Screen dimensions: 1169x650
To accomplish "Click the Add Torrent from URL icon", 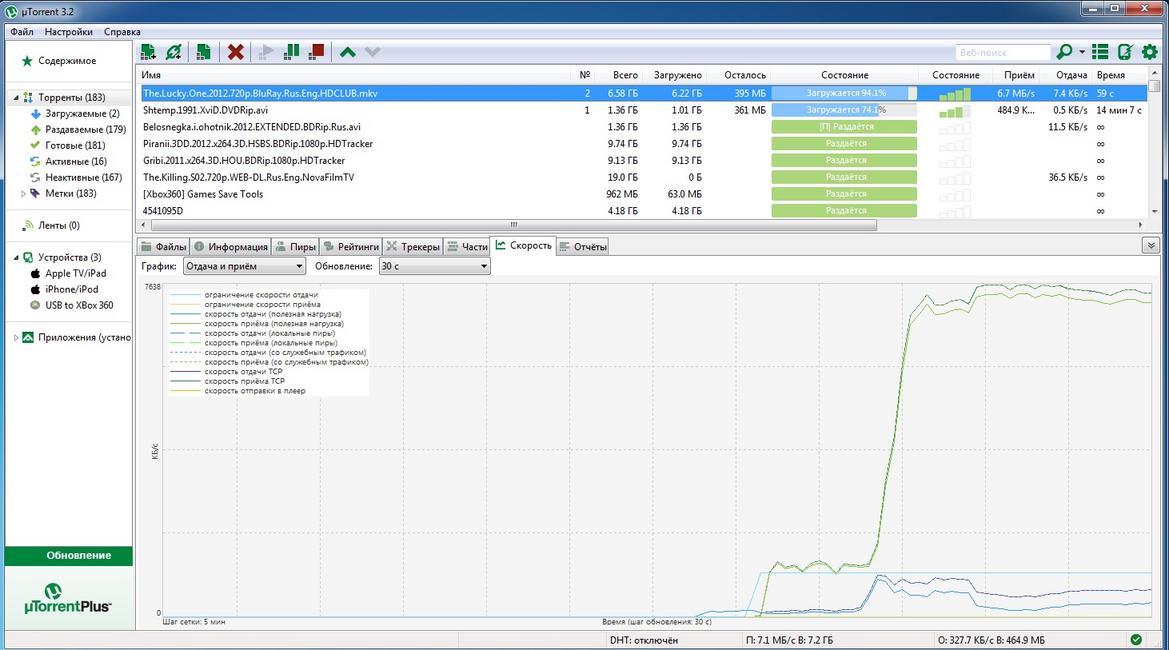I will (174, 51).
